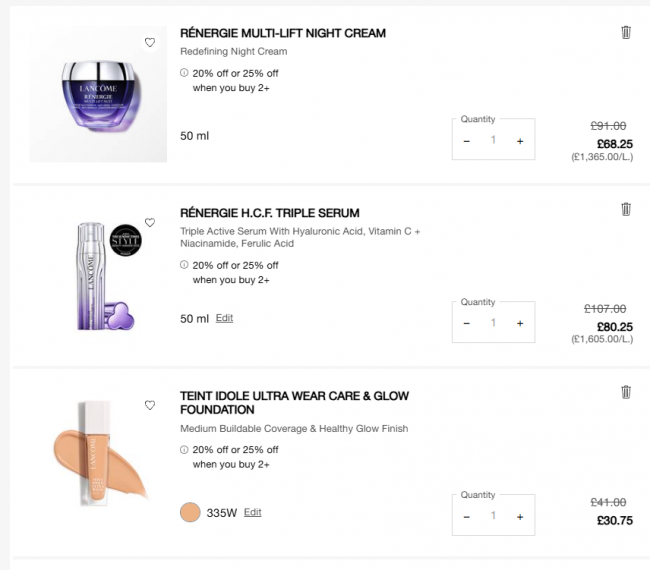The height and width of the screenshot is (570, 650).
Task: Edit the 335W foundation shade
Action: 252,512
